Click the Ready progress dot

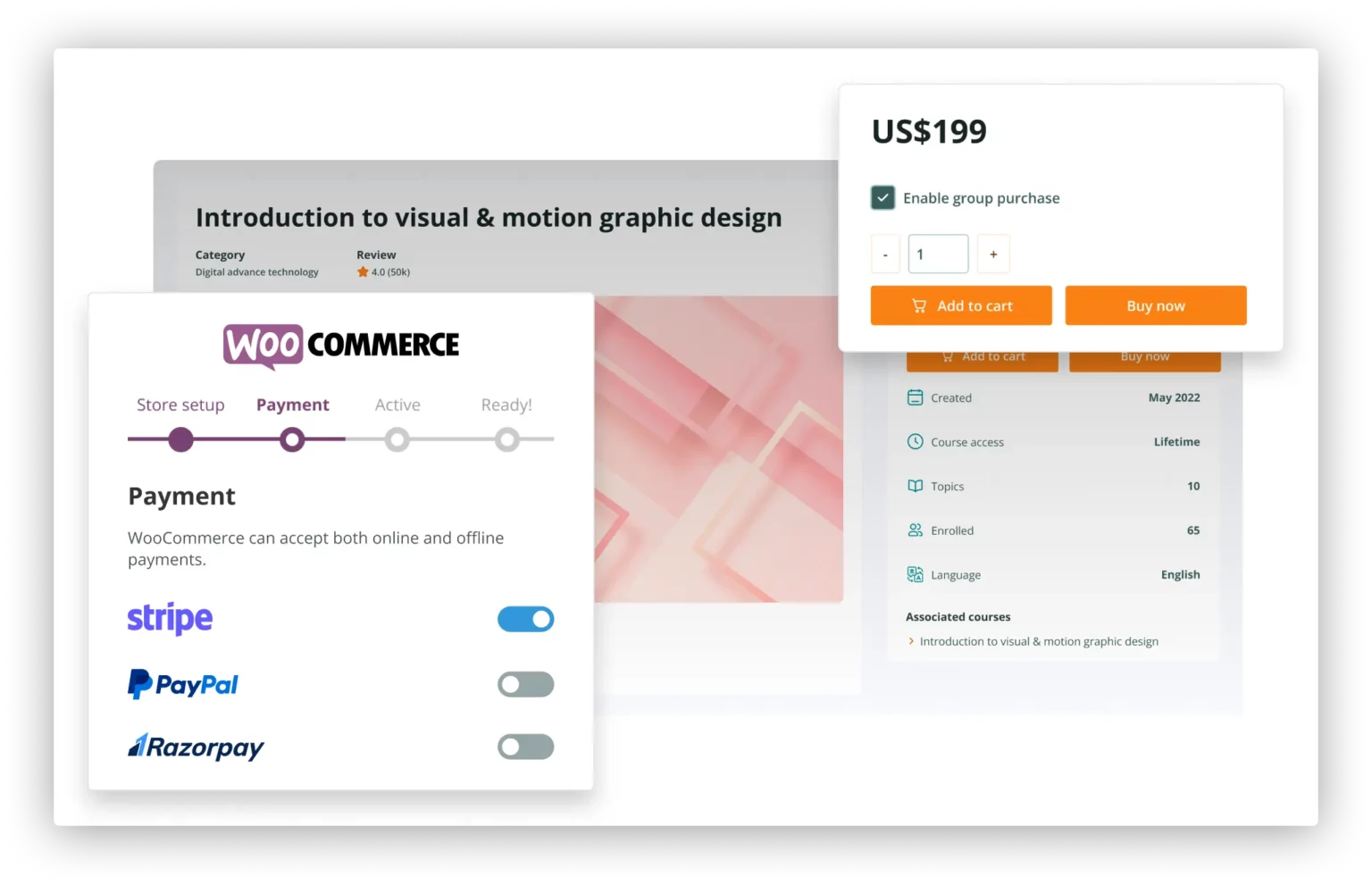click(507, 439)
